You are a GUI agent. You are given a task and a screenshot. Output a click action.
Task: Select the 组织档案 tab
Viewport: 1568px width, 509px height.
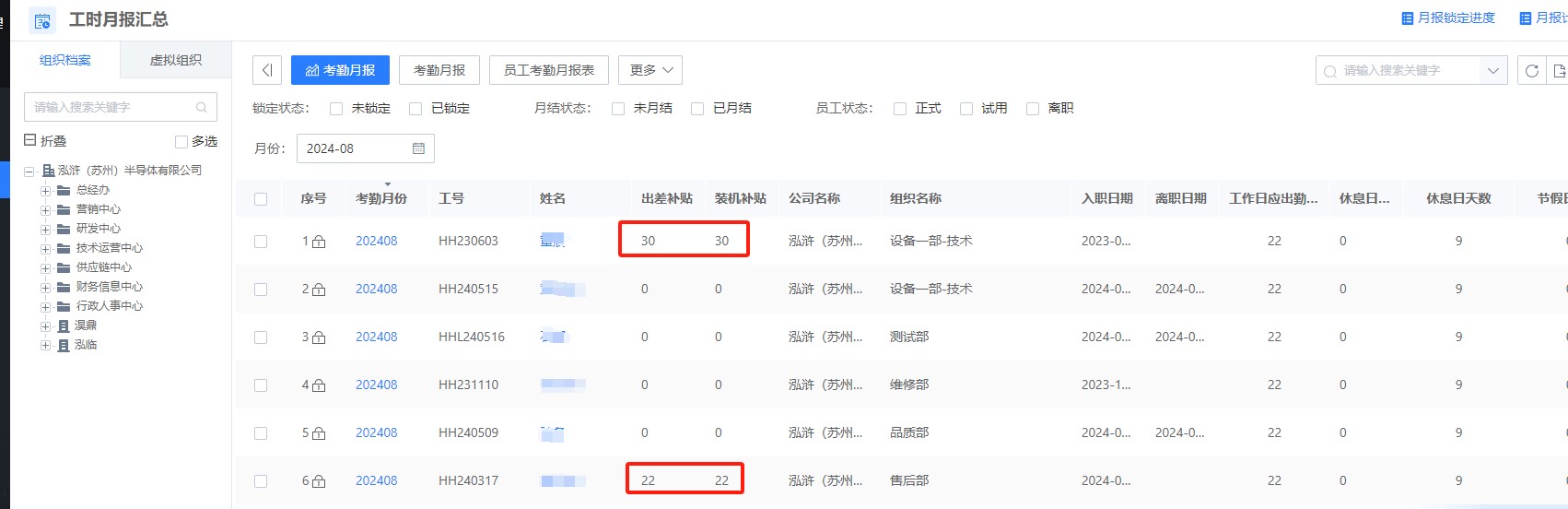[x=65, y=61]
